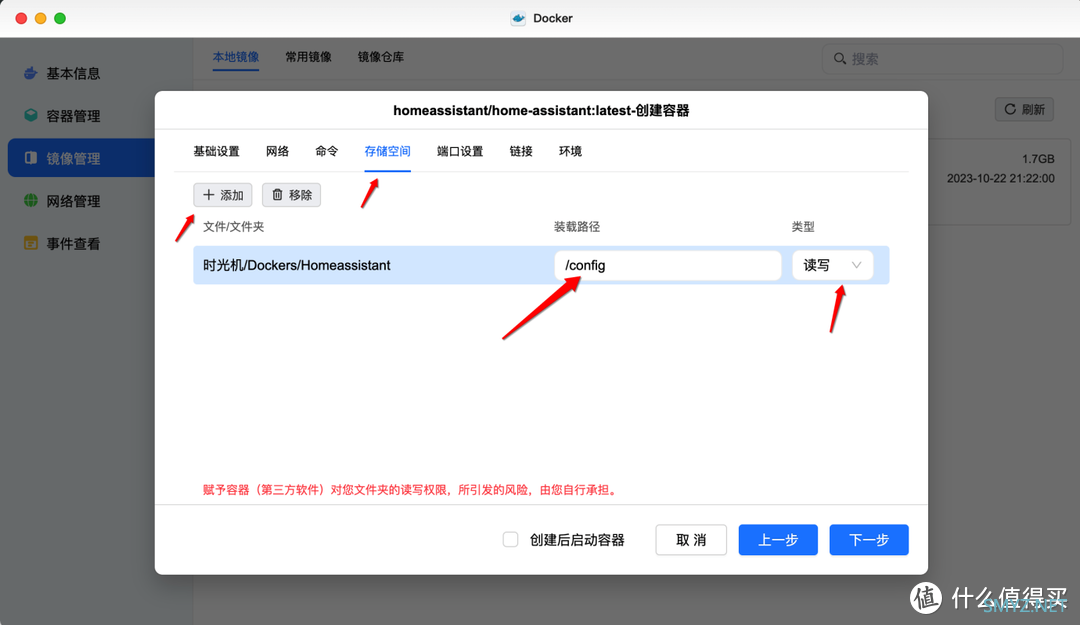This screenshot has height=625, width=1080.
Task: Click the 下一步 next button
Action: pos(868,540)
